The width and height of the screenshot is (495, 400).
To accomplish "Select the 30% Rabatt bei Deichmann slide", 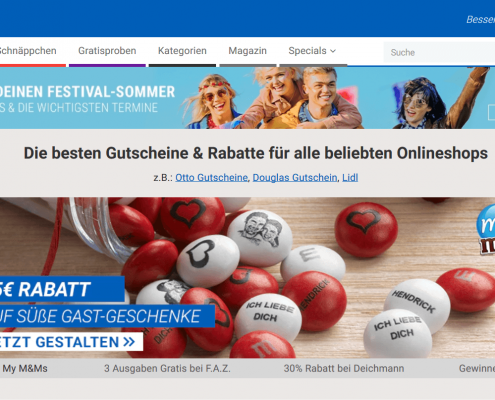I will click(344, 369).
